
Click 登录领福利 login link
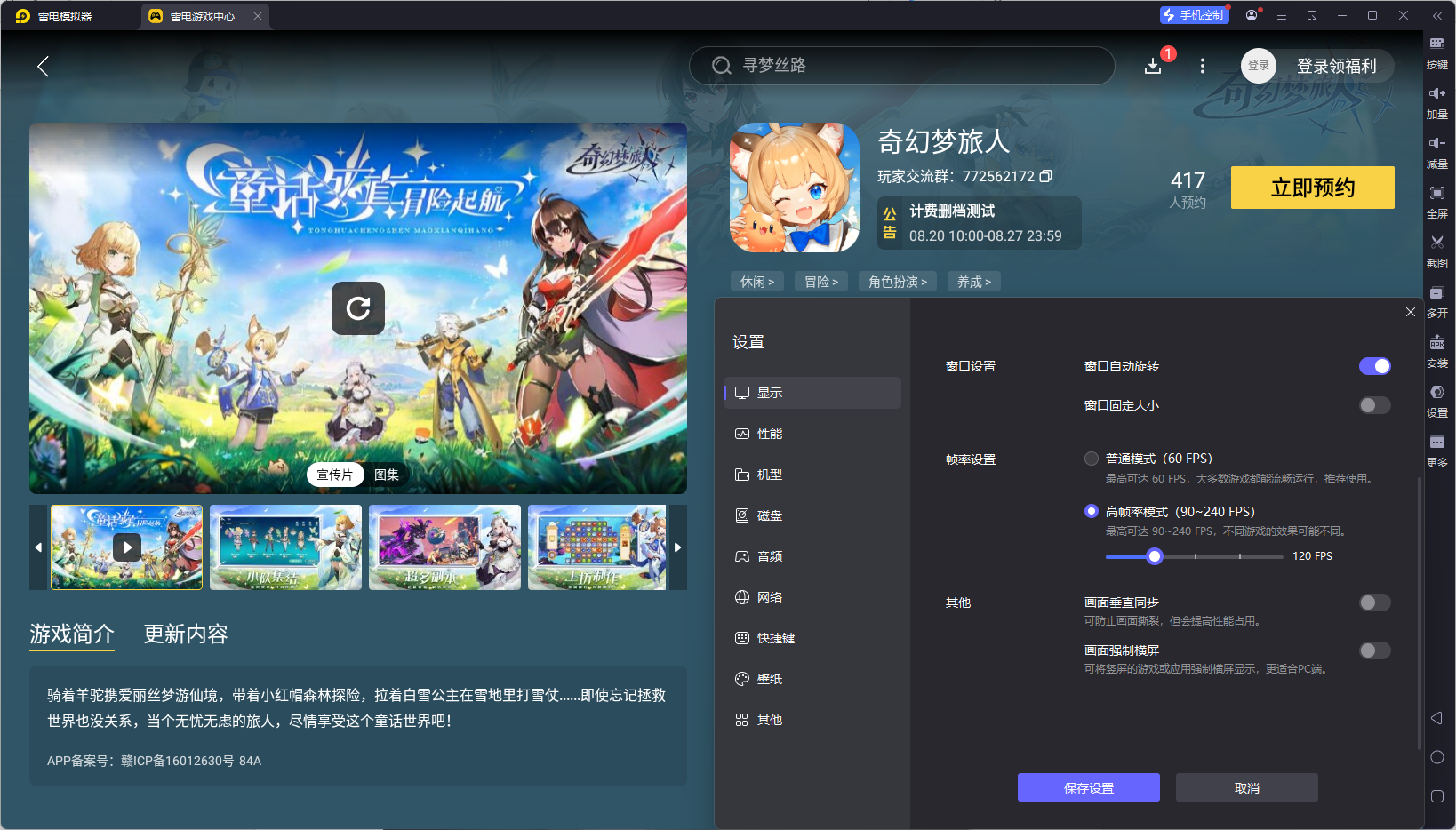[1336, 66]
